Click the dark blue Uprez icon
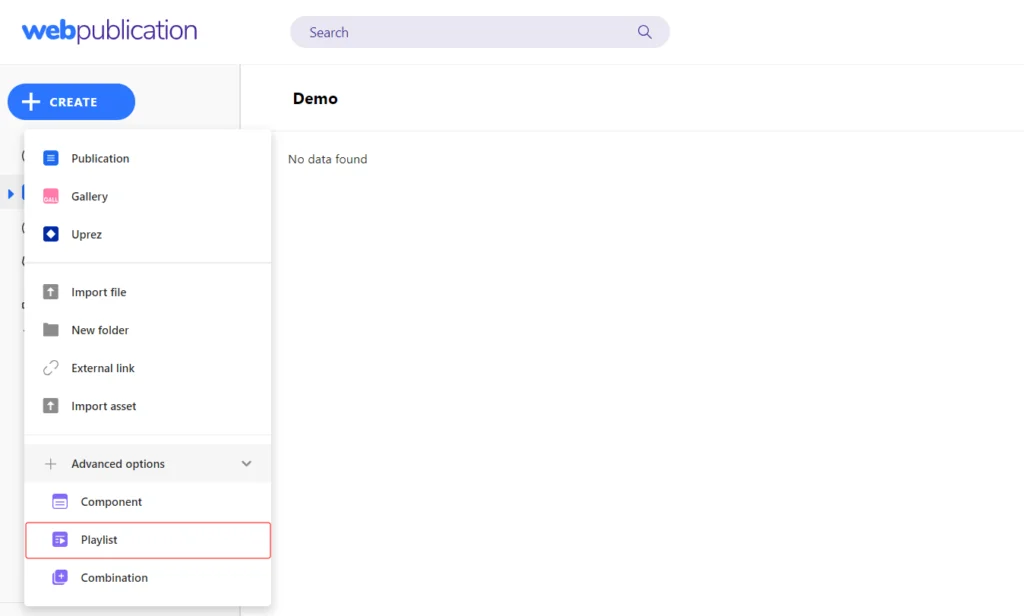 (50, 234)
